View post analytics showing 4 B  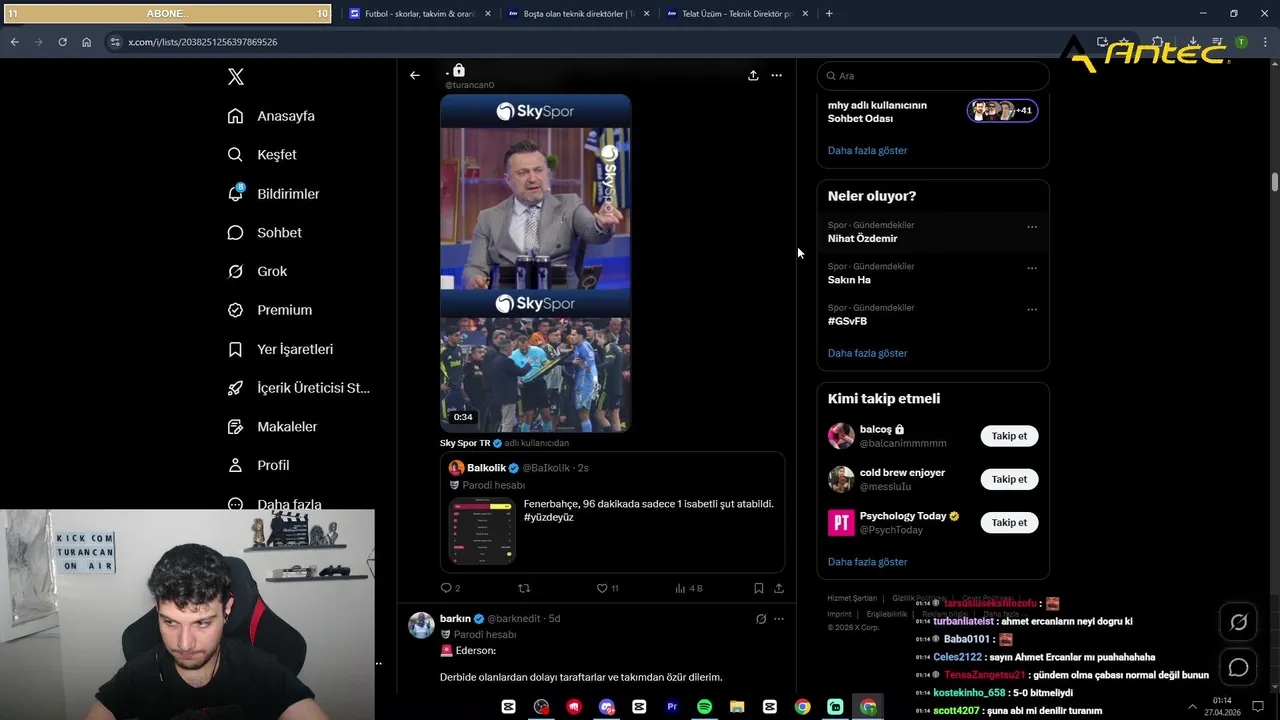pyautogui.click(x=689, y=588)
